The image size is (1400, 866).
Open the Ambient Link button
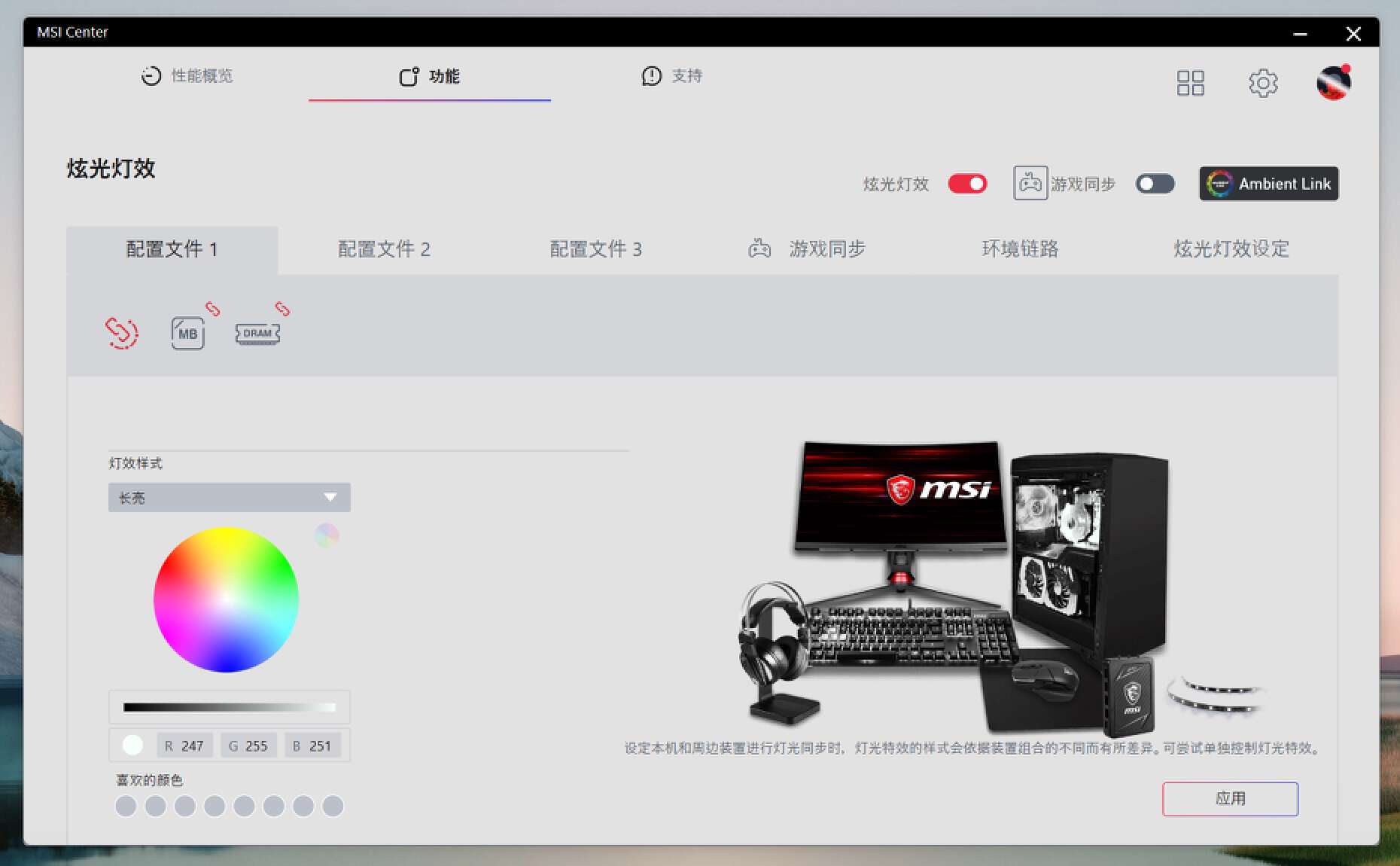click(1268, 184)
